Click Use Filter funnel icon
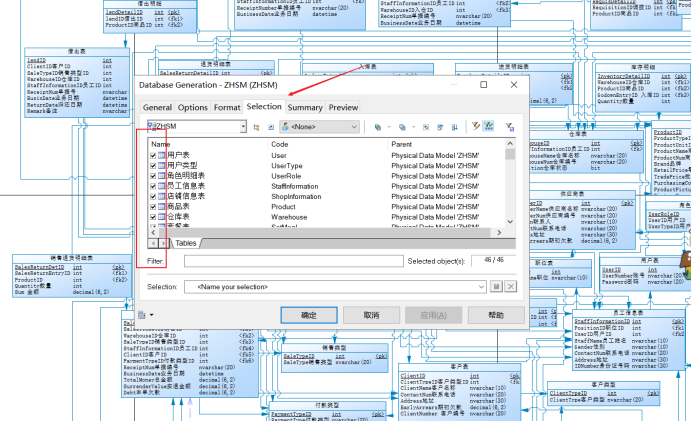The width and height of the screenshot is (691, 422). tap(476, 126)
